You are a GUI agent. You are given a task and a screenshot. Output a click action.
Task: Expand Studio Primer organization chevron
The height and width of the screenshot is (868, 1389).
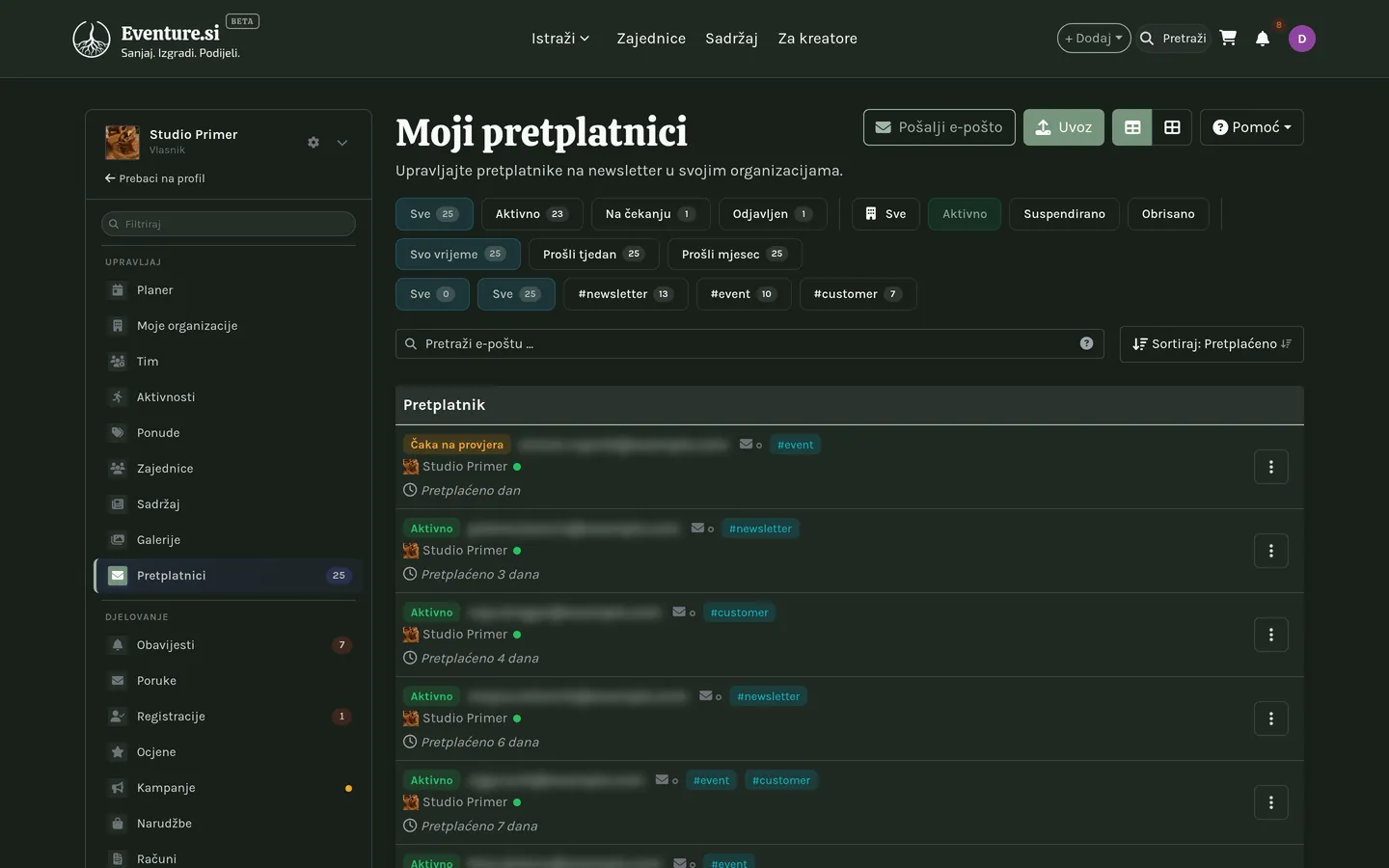tap(342, 143)
